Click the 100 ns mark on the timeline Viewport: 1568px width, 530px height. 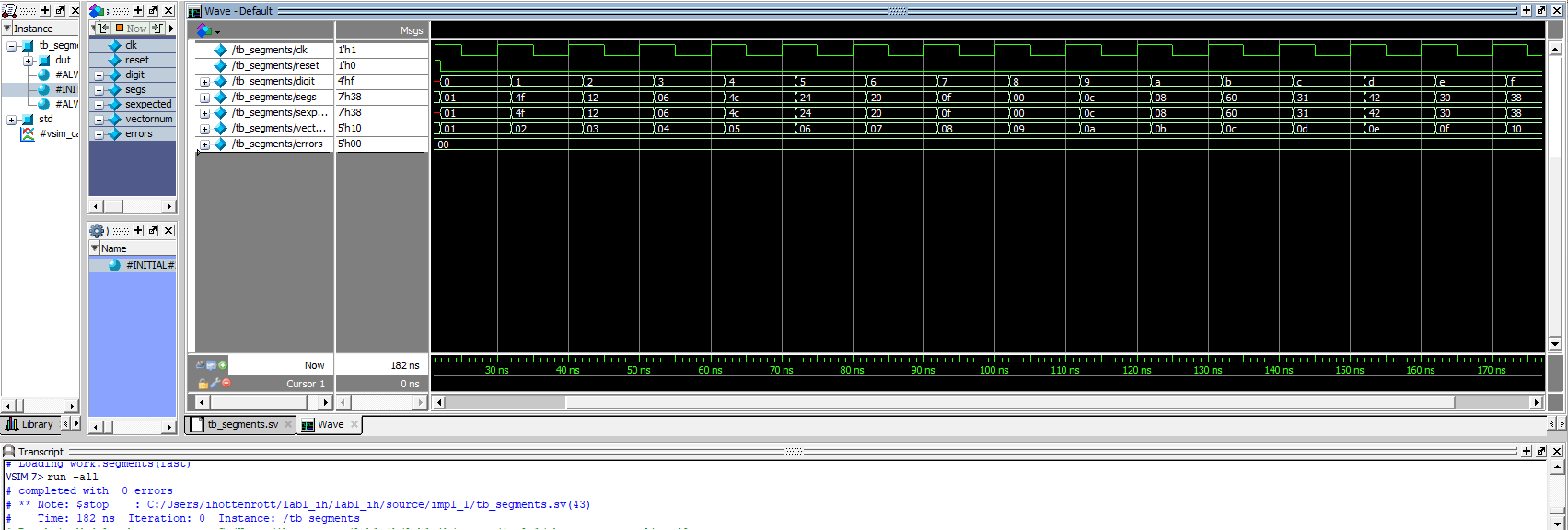point(993,370)
